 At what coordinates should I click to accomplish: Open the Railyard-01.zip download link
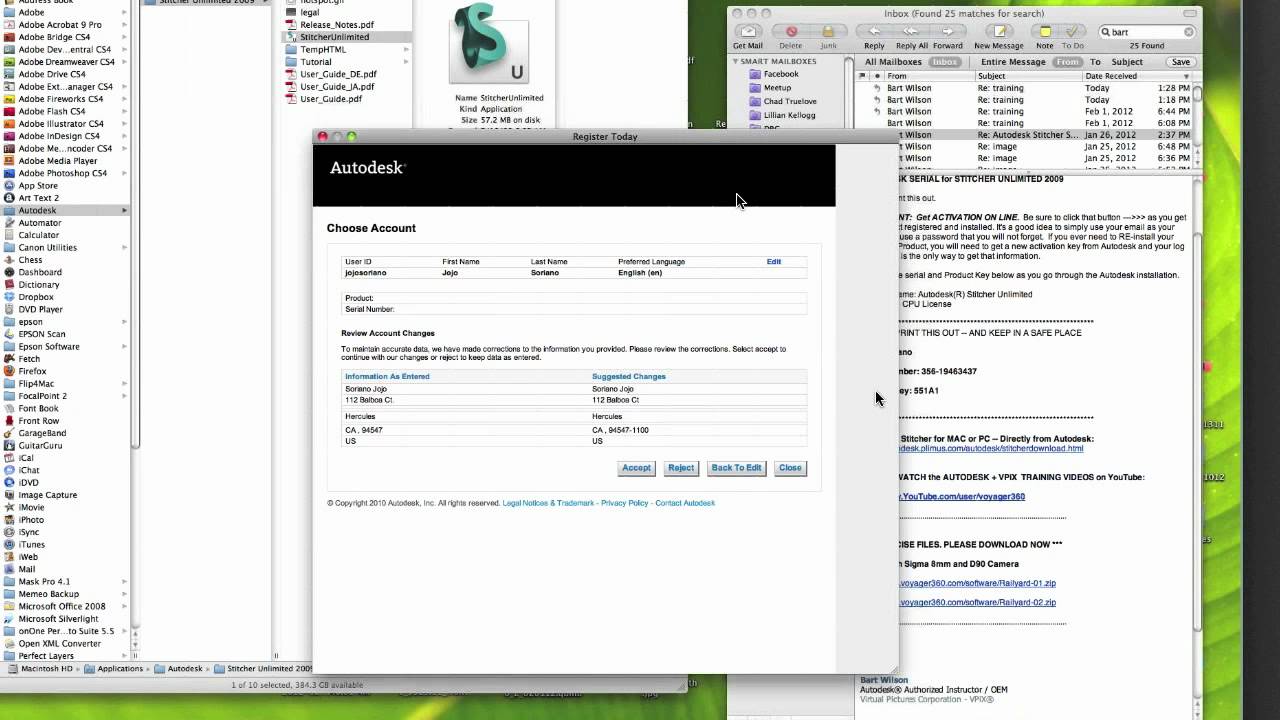tap(978, 583)
